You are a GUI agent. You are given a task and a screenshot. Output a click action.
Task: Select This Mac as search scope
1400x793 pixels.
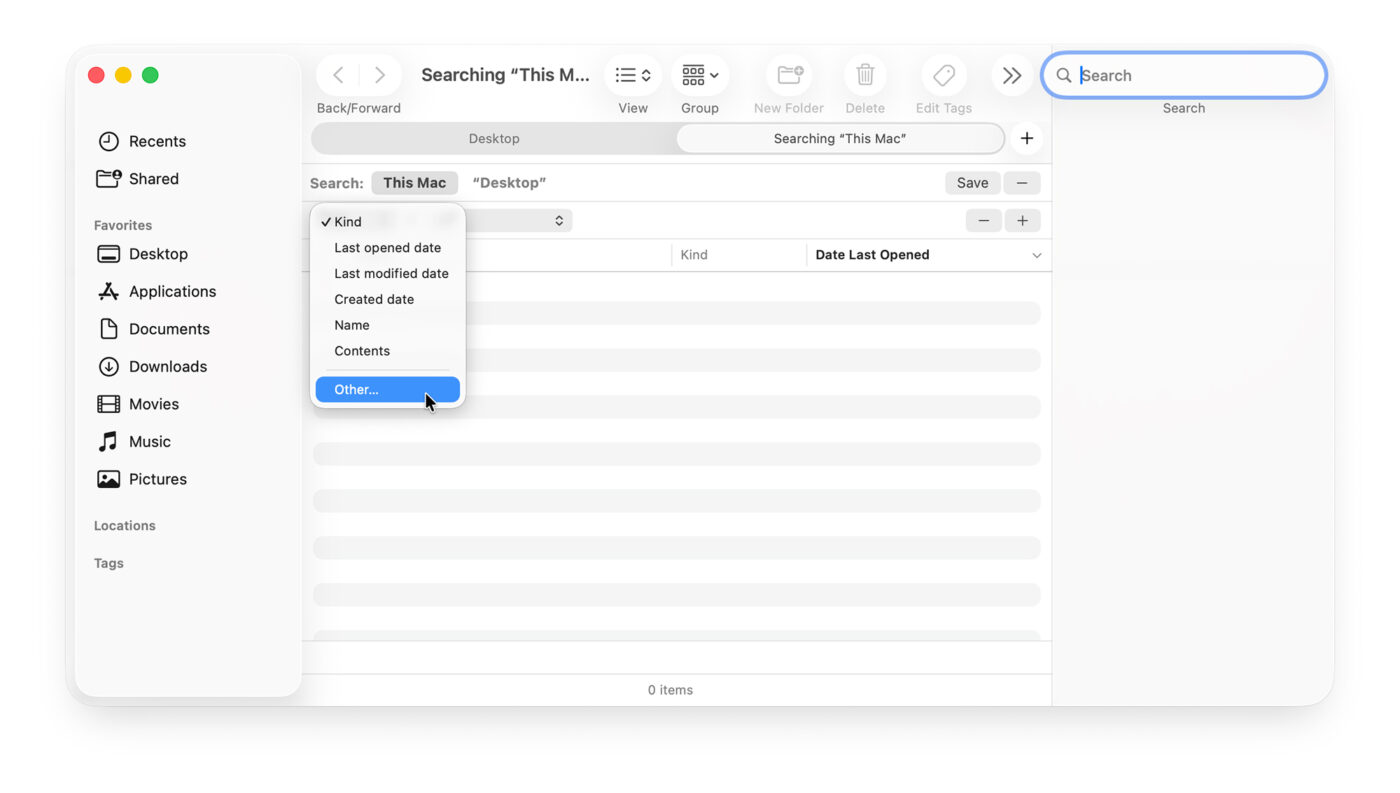[414, 182]
